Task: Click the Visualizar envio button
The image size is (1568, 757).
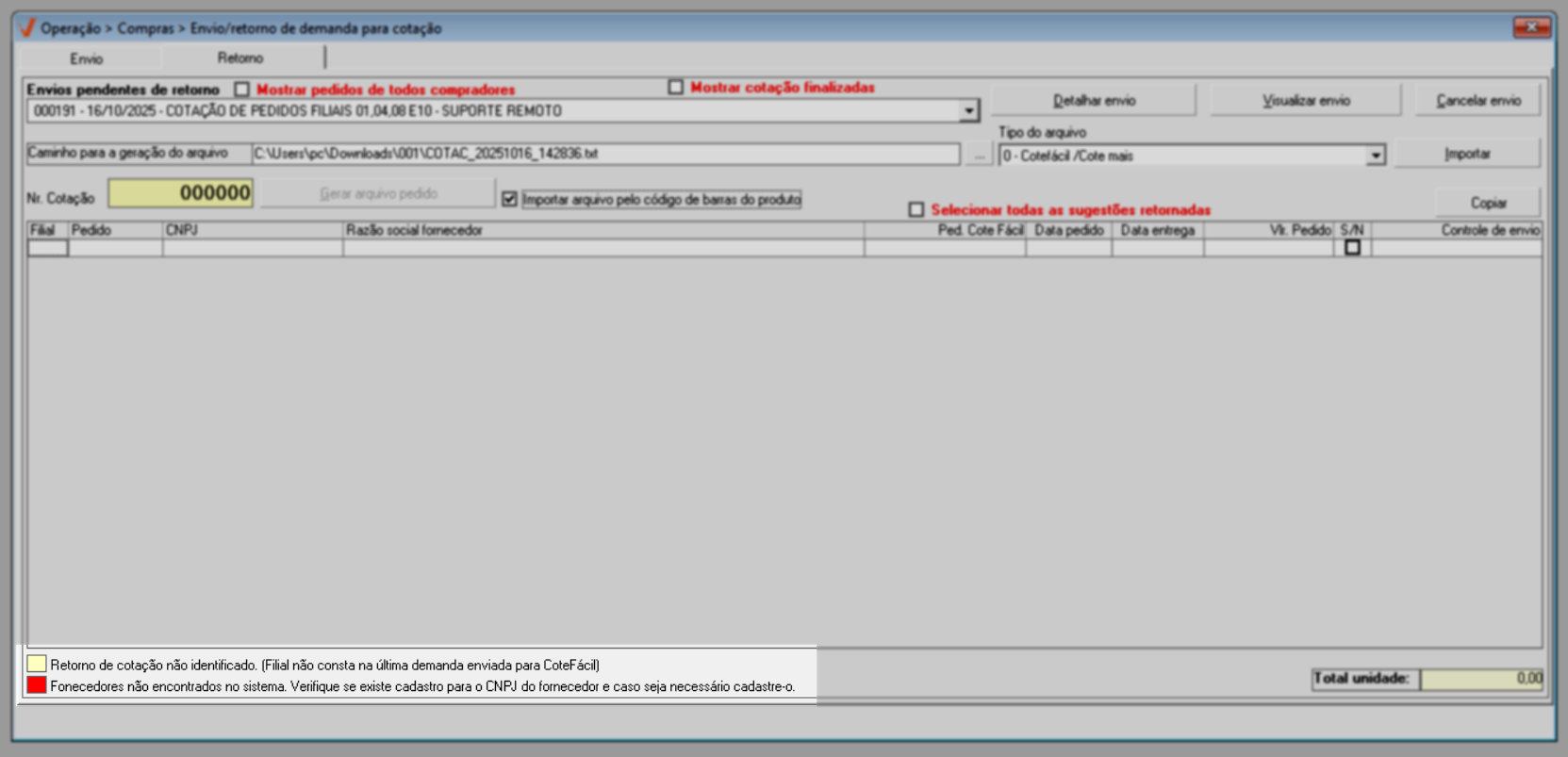Action: pyautogui.click(x=1306, y=100)
